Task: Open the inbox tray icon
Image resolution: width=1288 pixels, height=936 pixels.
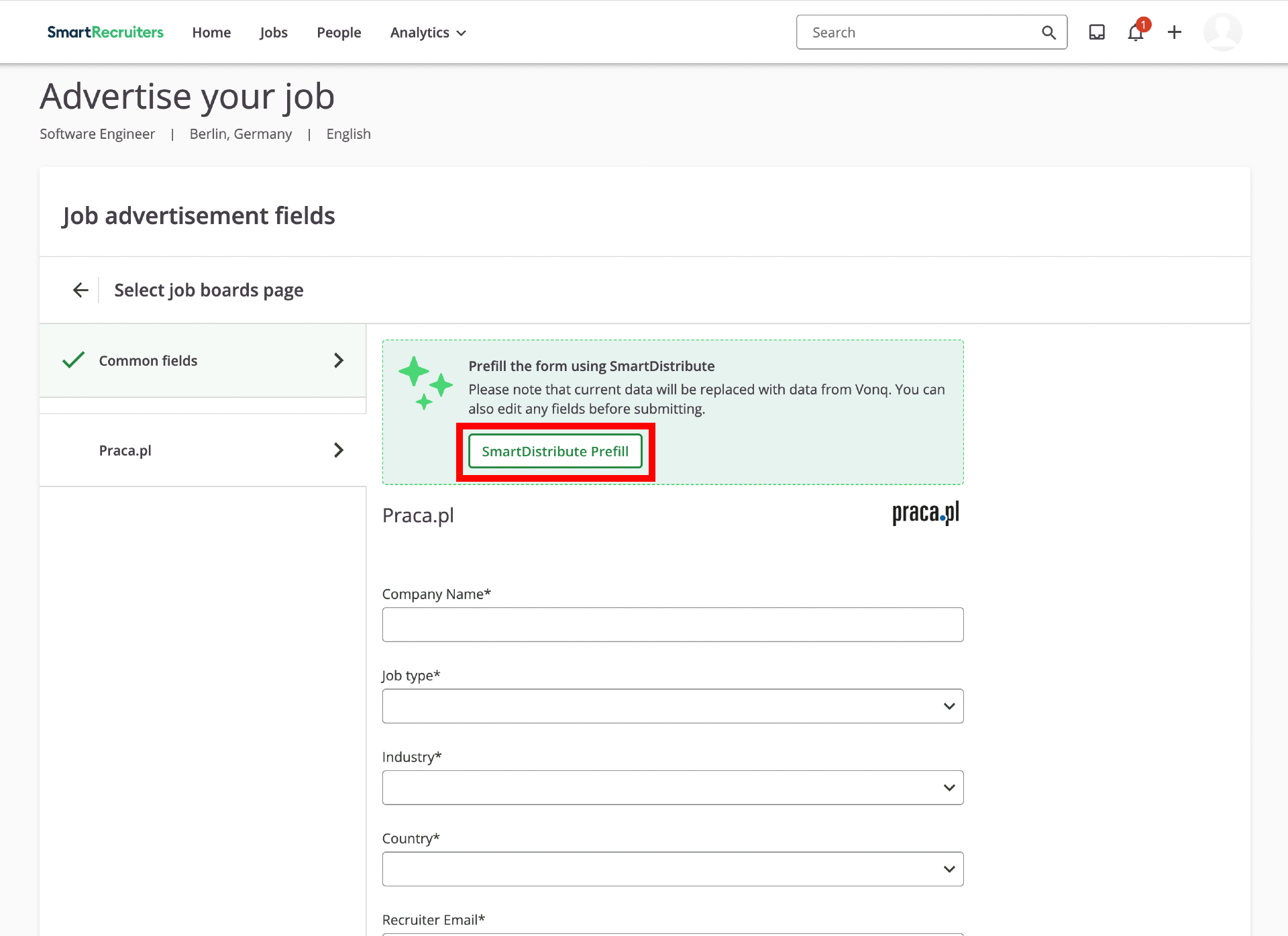Action: [x=1097, y=32]
